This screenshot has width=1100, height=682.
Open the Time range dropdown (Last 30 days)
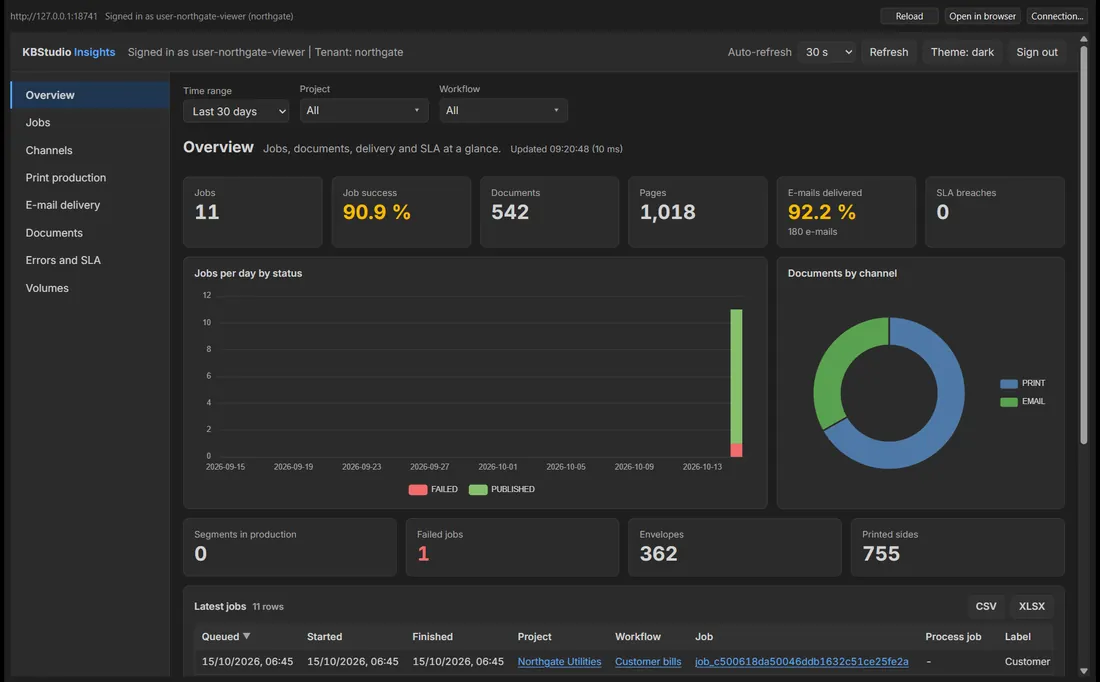(236, 111)
